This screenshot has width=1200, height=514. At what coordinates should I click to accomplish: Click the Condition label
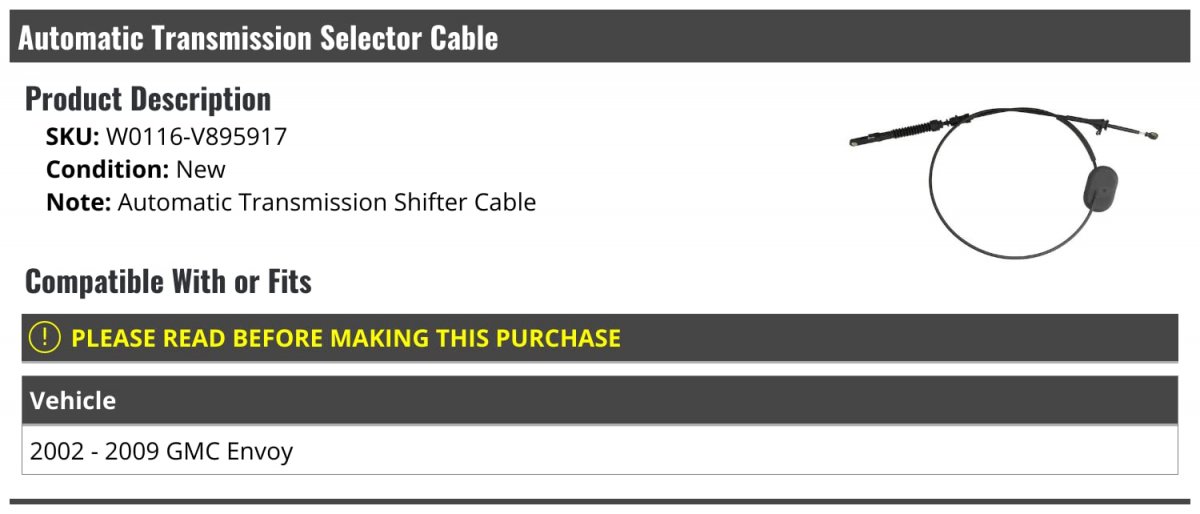pyautogui.click(x=107, y=169)
